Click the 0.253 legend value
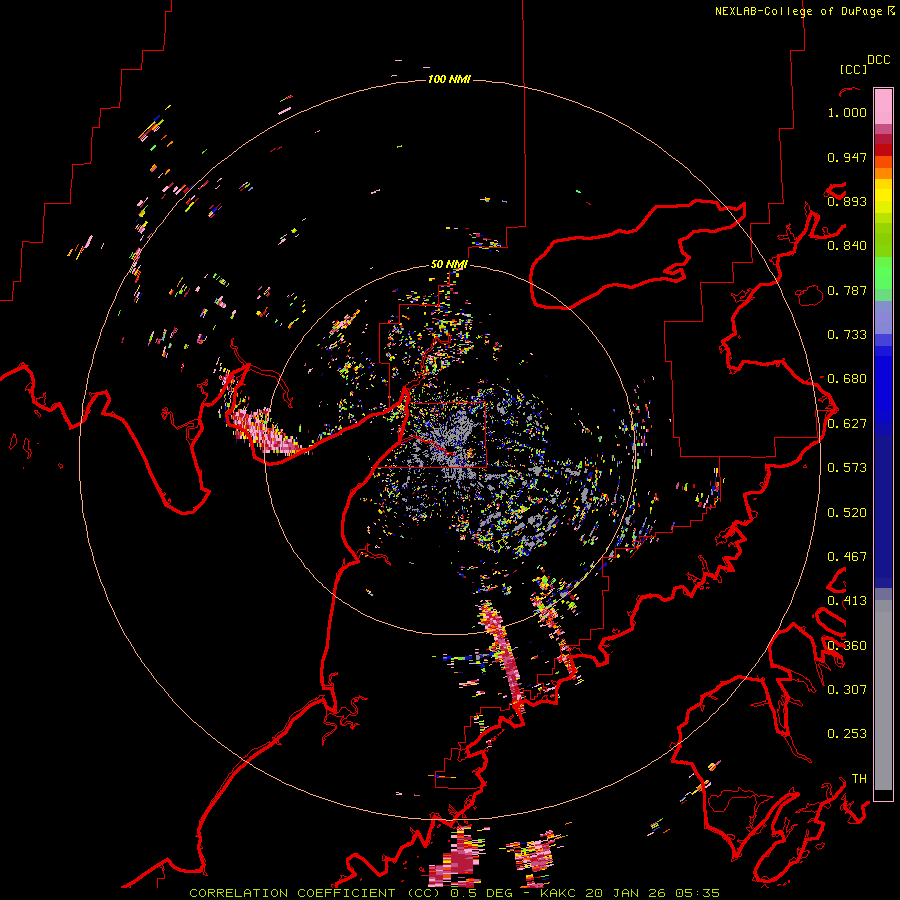 point(847,734)
